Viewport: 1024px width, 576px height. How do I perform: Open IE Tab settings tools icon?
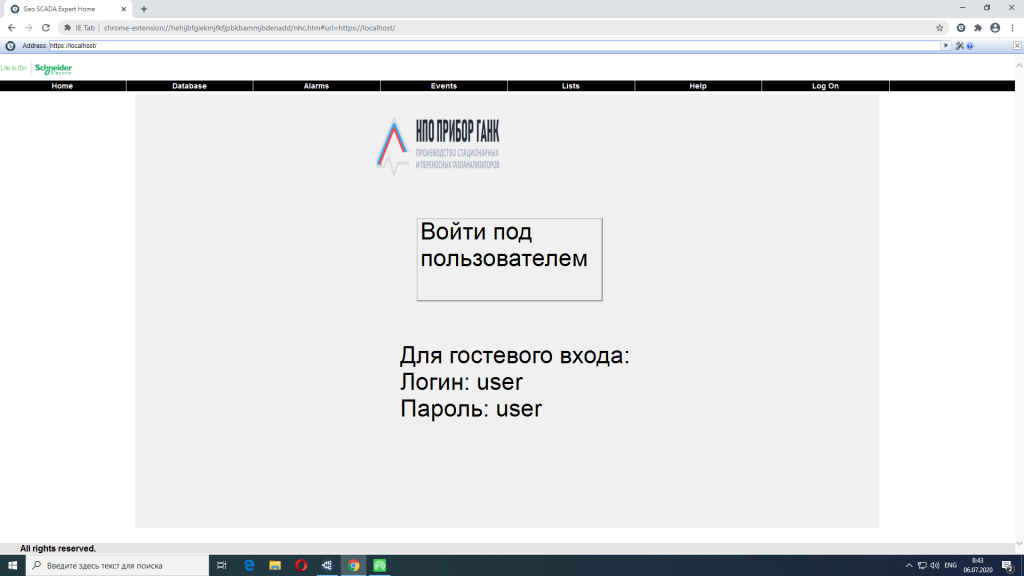[x=959, y=46]
